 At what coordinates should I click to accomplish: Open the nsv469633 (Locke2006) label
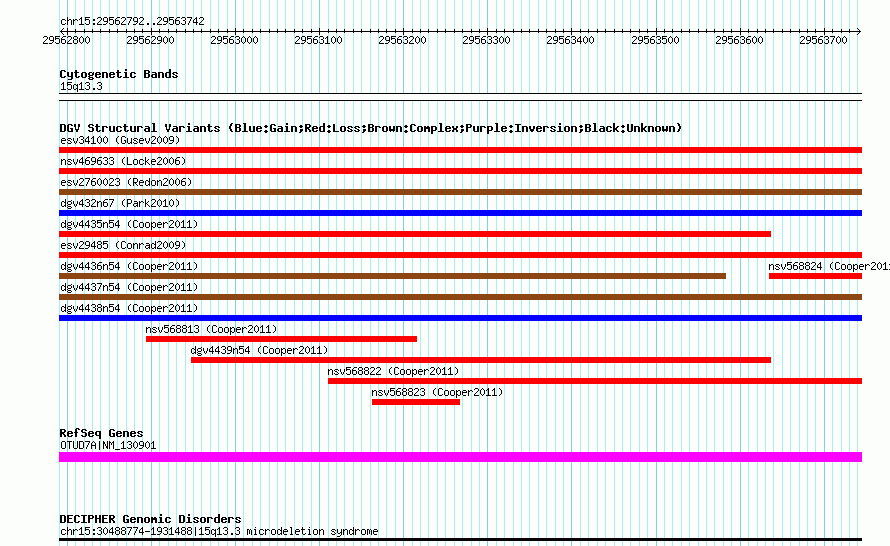[x=123, y=161]
